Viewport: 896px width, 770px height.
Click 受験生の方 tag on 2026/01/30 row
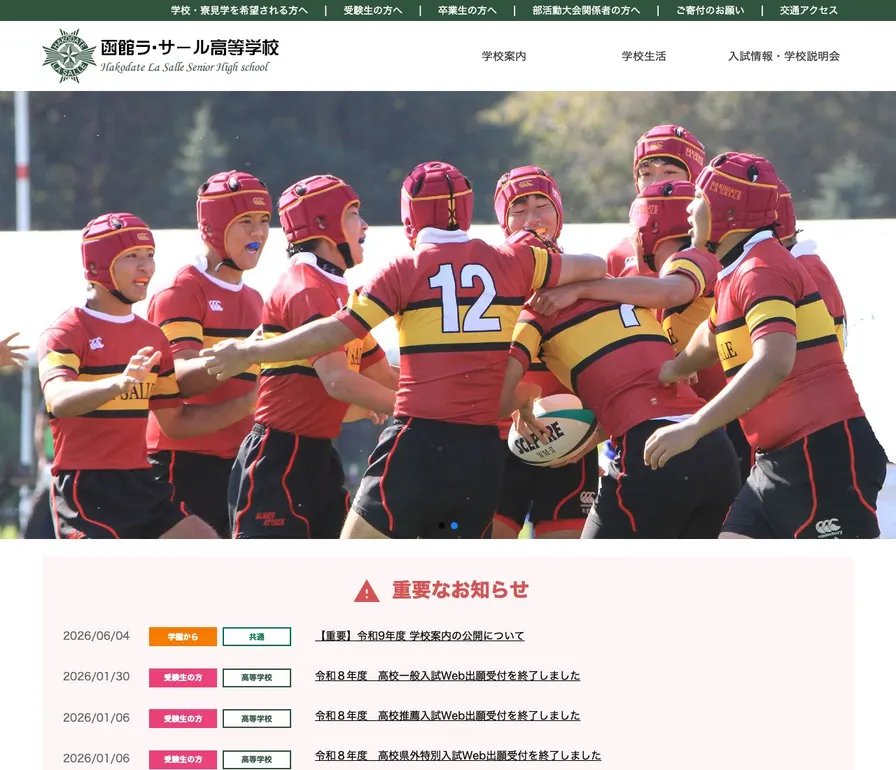coord(183,677)
